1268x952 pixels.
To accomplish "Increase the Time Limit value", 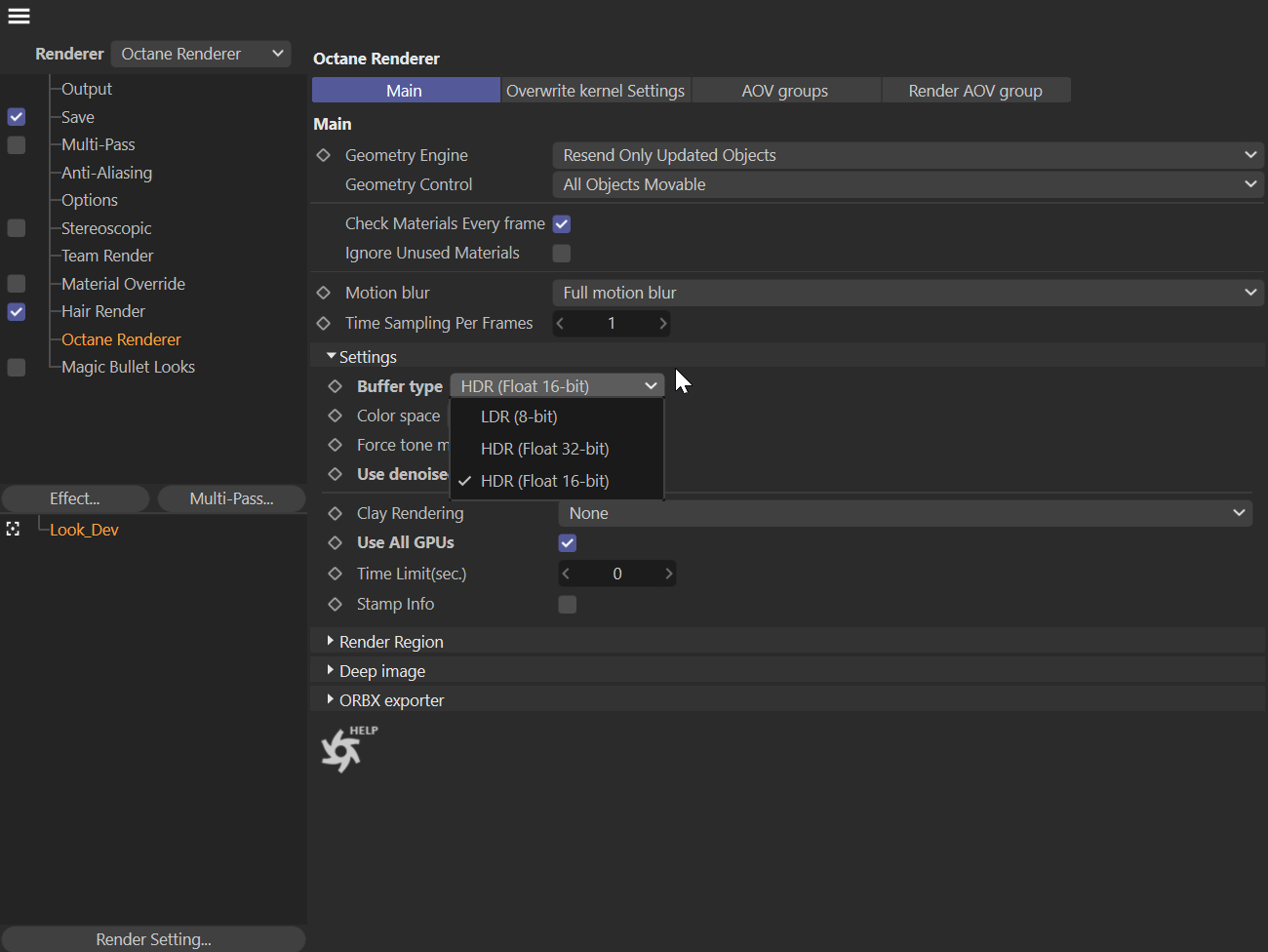I will 669,574.
